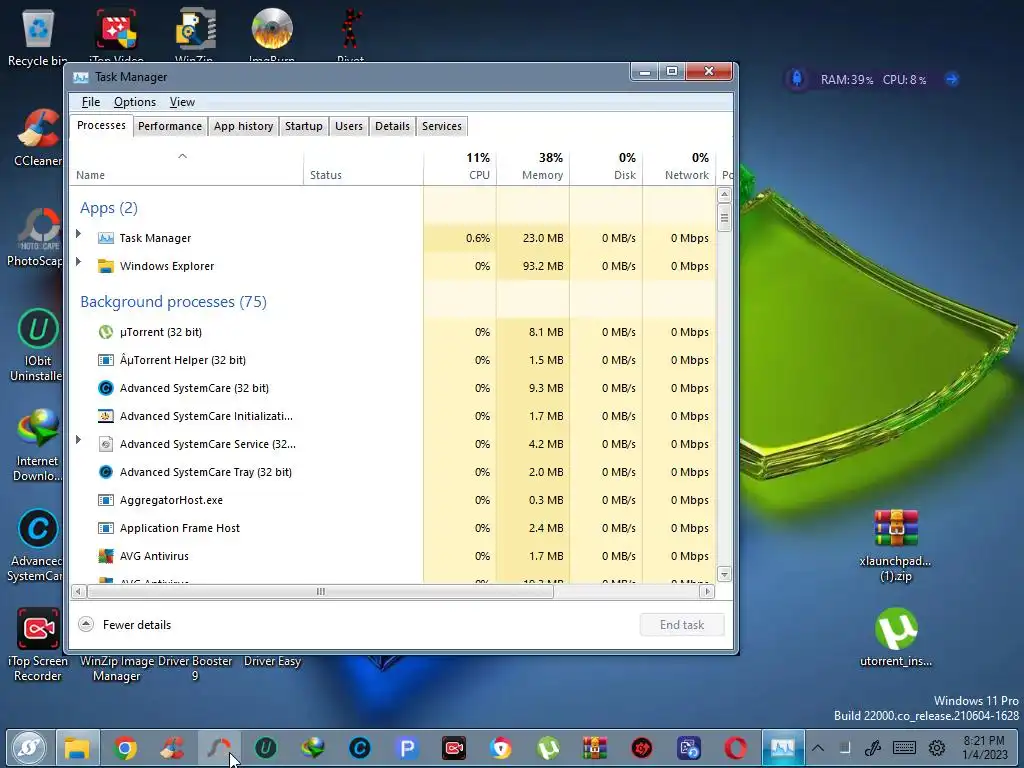1024x768 pixels.
Task: Select the ÂµTorrent Helper (32 bit) row
Action: click(x=393, y=360)
